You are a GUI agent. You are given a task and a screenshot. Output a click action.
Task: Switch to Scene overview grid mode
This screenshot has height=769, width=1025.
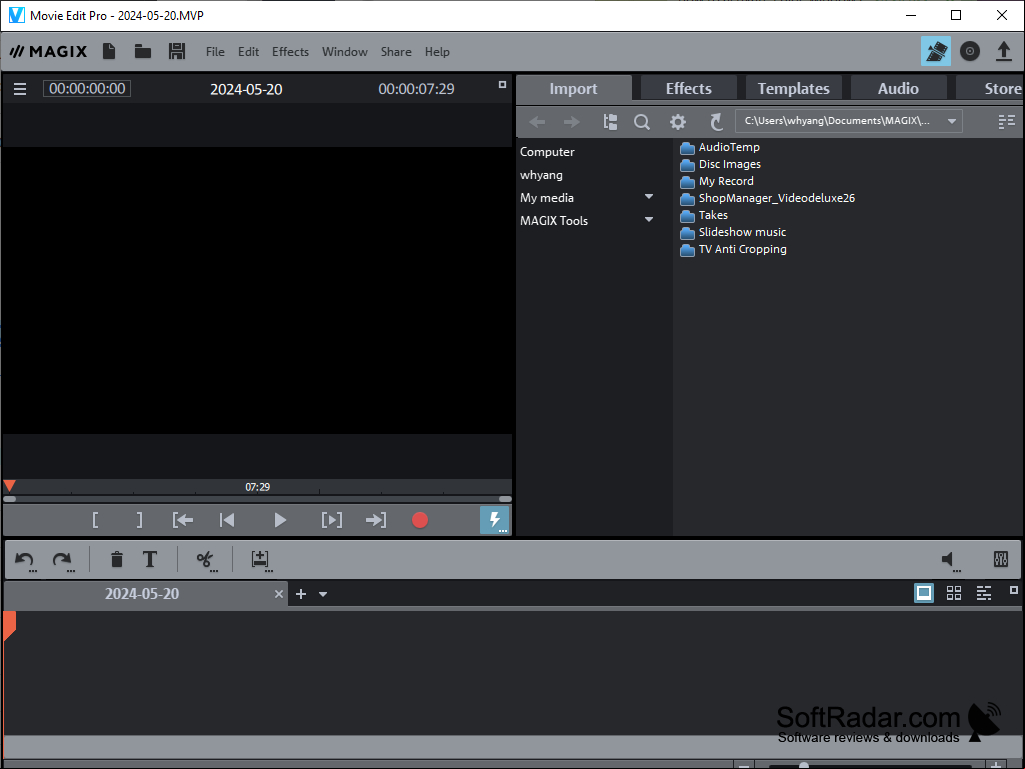[x=954, y=593]
